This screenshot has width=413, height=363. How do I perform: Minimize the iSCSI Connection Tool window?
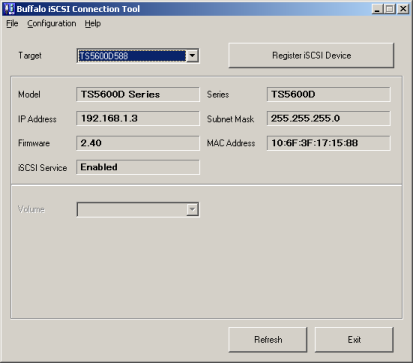(x=377, y=9)
